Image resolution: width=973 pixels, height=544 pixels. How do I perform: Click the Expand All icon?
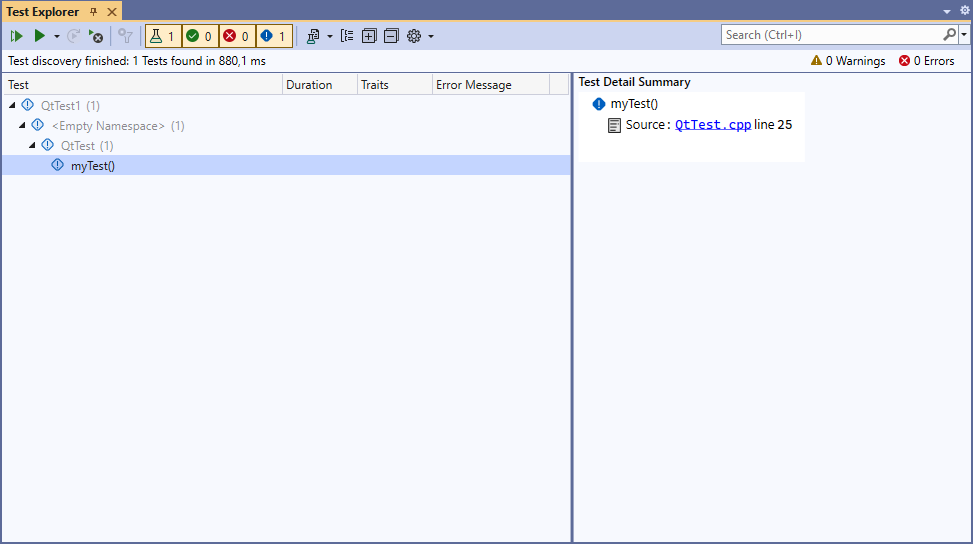[x=369, y=36]
